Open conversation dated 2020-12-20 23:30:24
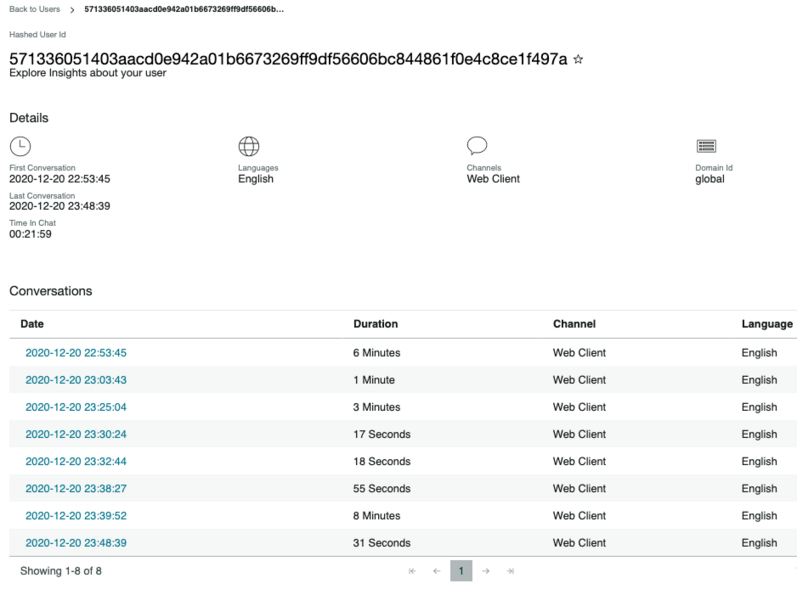 [76, 435]
